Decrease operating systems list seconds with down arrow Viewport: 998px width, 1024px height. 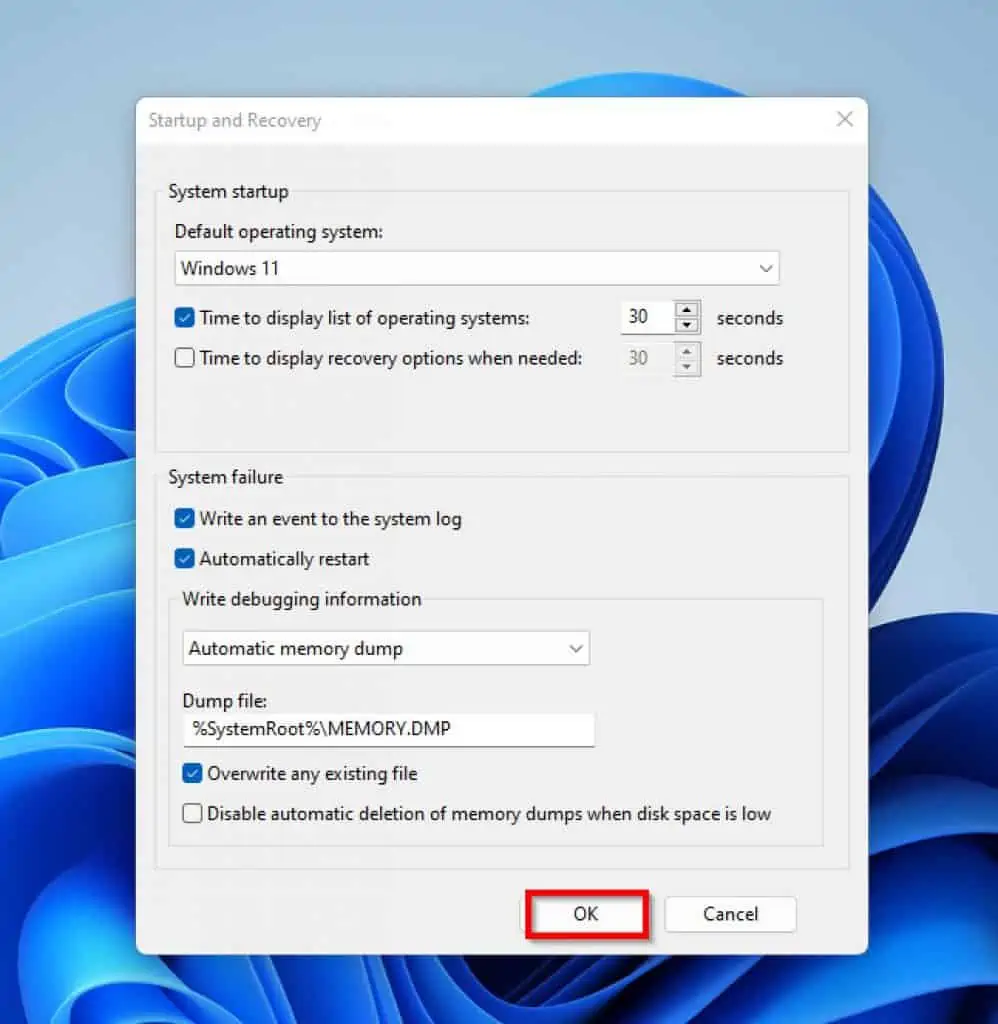686,326
